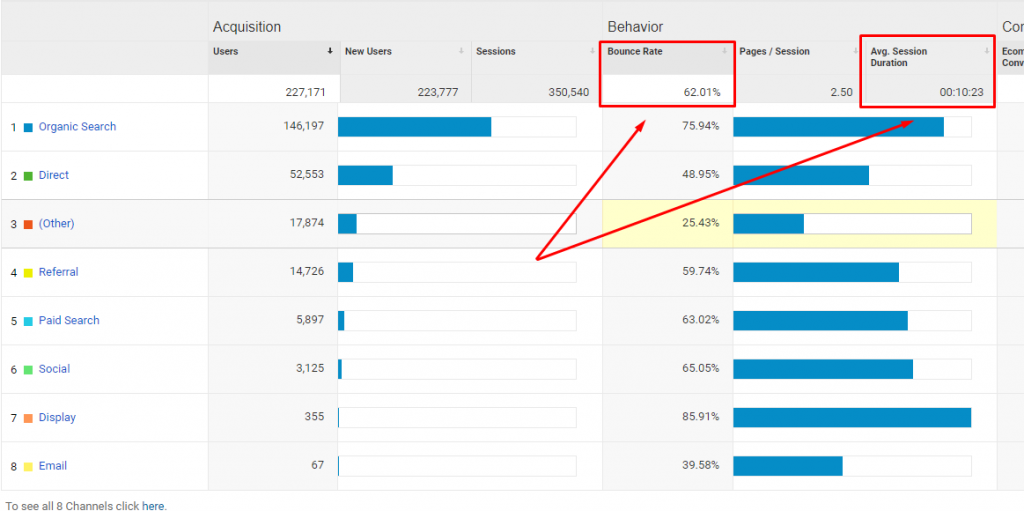Click the blue Organic Search color square
Screen dimensions: 1024x511
pyautogui.click(x=28, y=127)
